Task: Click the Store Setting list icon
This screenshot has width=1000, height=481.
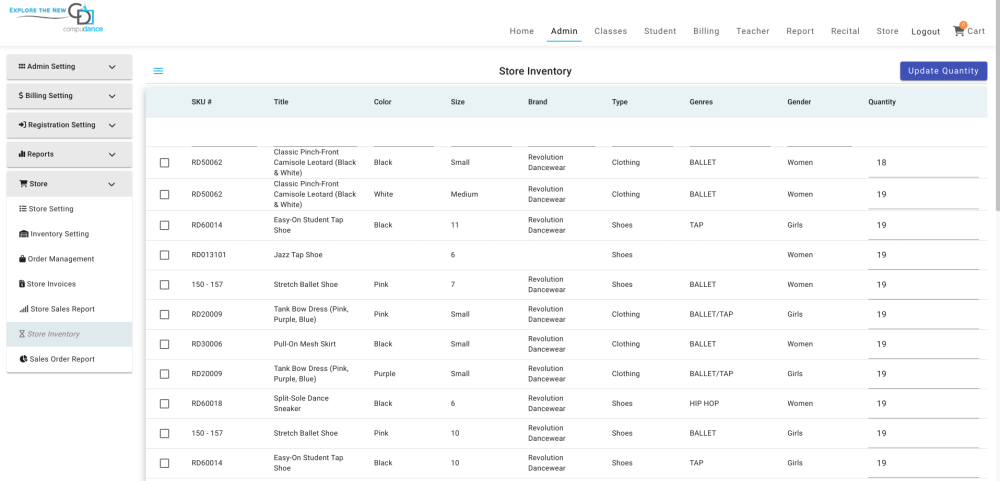Action: tap(23, 209)
